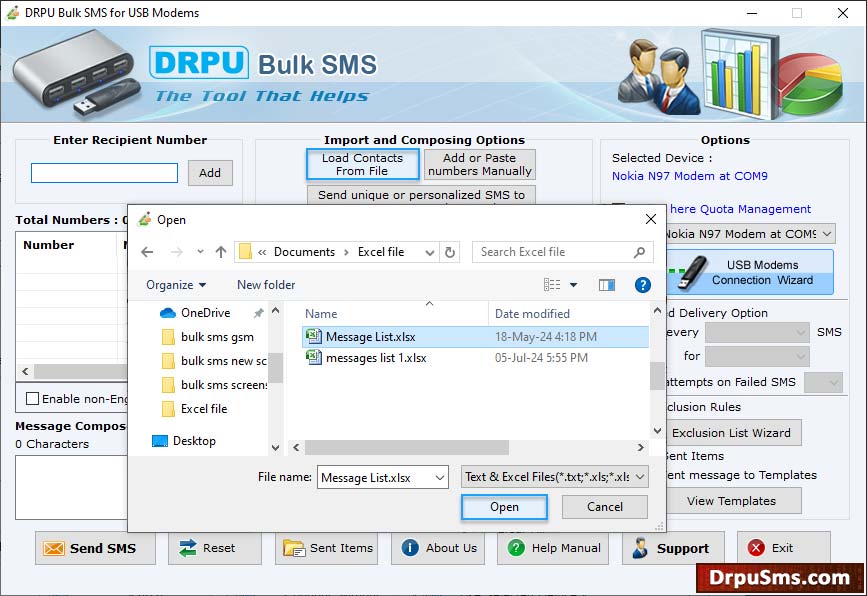Open delivery 'for' duration dropdown
This screenshot has height=596, width=867.
coord(758,356)
